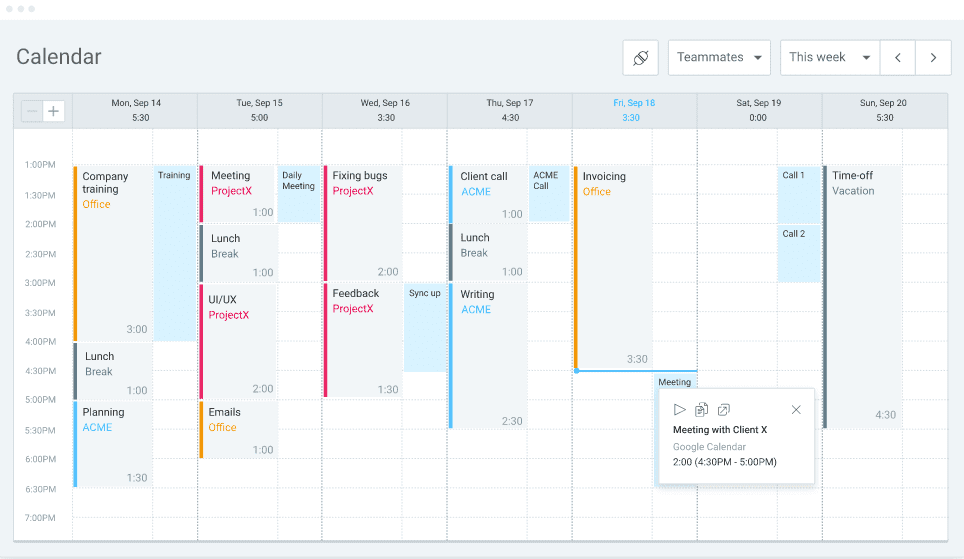The height and width of the screenshot is (559, 964).
Task: Select the Fixing bugs ProjectX entry
Action: [x=363, y=223]
